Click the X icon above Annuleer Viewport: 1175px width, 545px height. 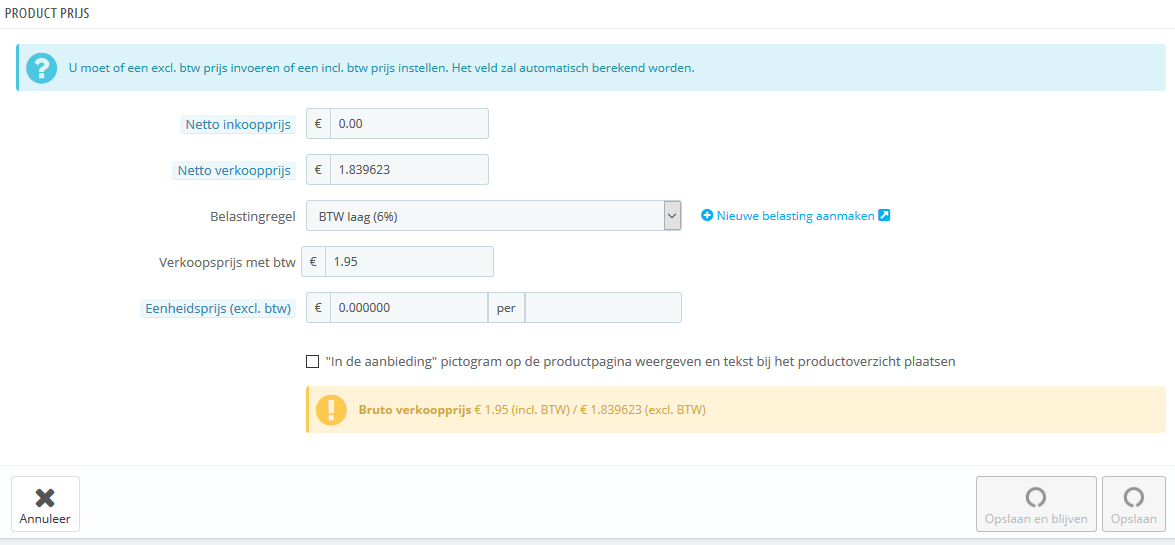45,498
